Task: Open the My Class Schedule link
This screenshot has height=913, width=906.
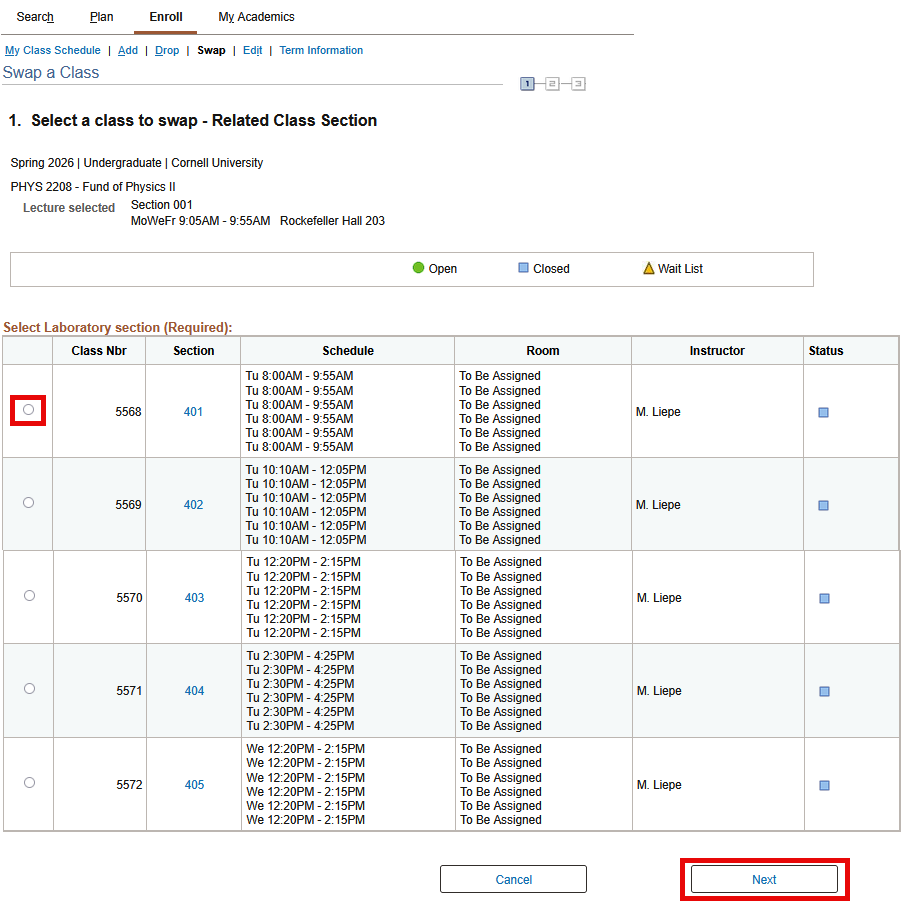Action: coord(52,50)
